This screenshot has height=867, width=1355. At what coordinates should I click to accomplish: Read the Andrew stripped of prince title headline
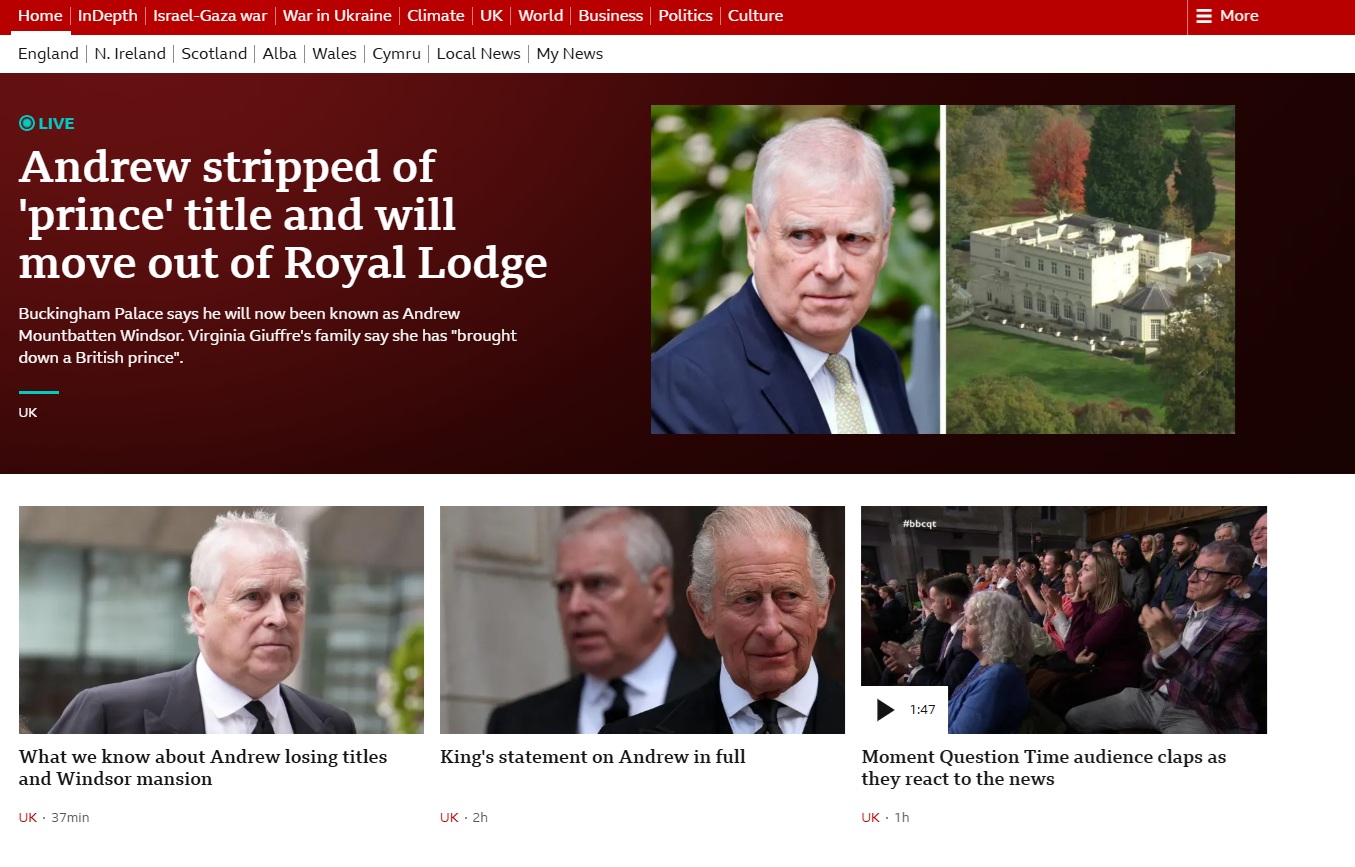(x=283, y=215)
